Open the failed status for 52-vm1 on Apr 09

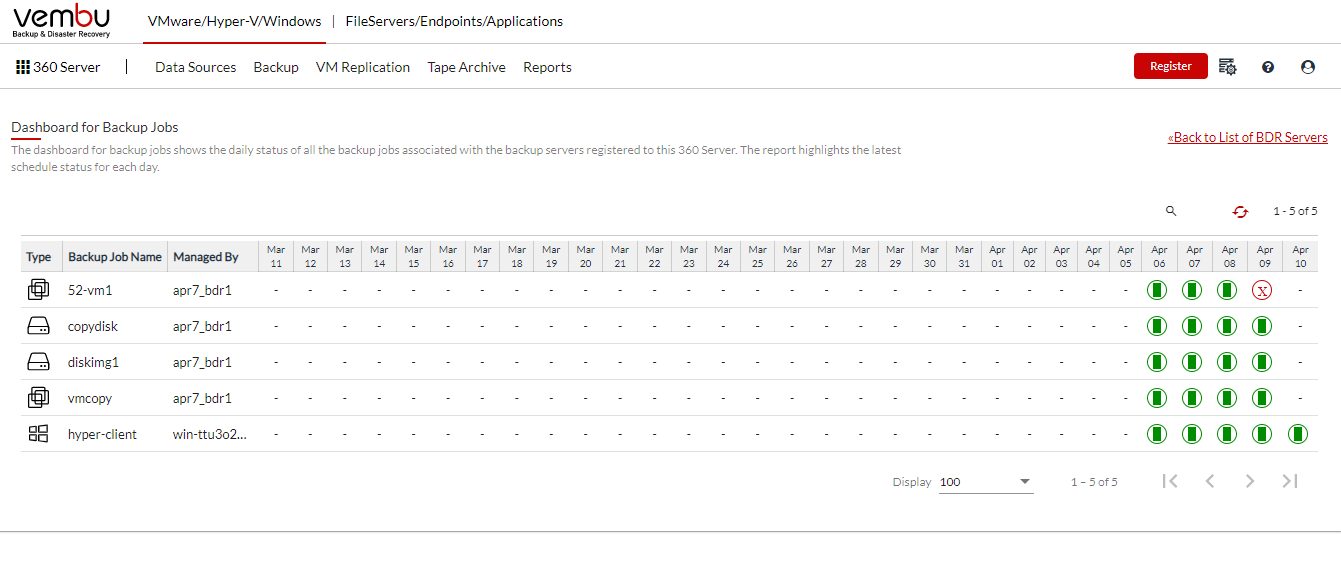pyautogui.click(x=1262, y=290)
